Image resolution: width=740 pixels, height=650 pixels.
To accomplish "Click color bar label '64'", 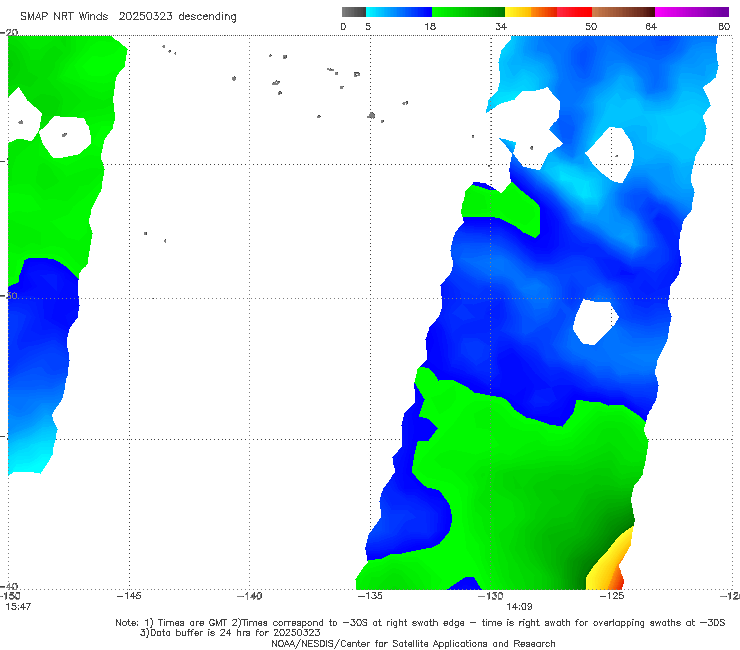I will pos(651,26).
